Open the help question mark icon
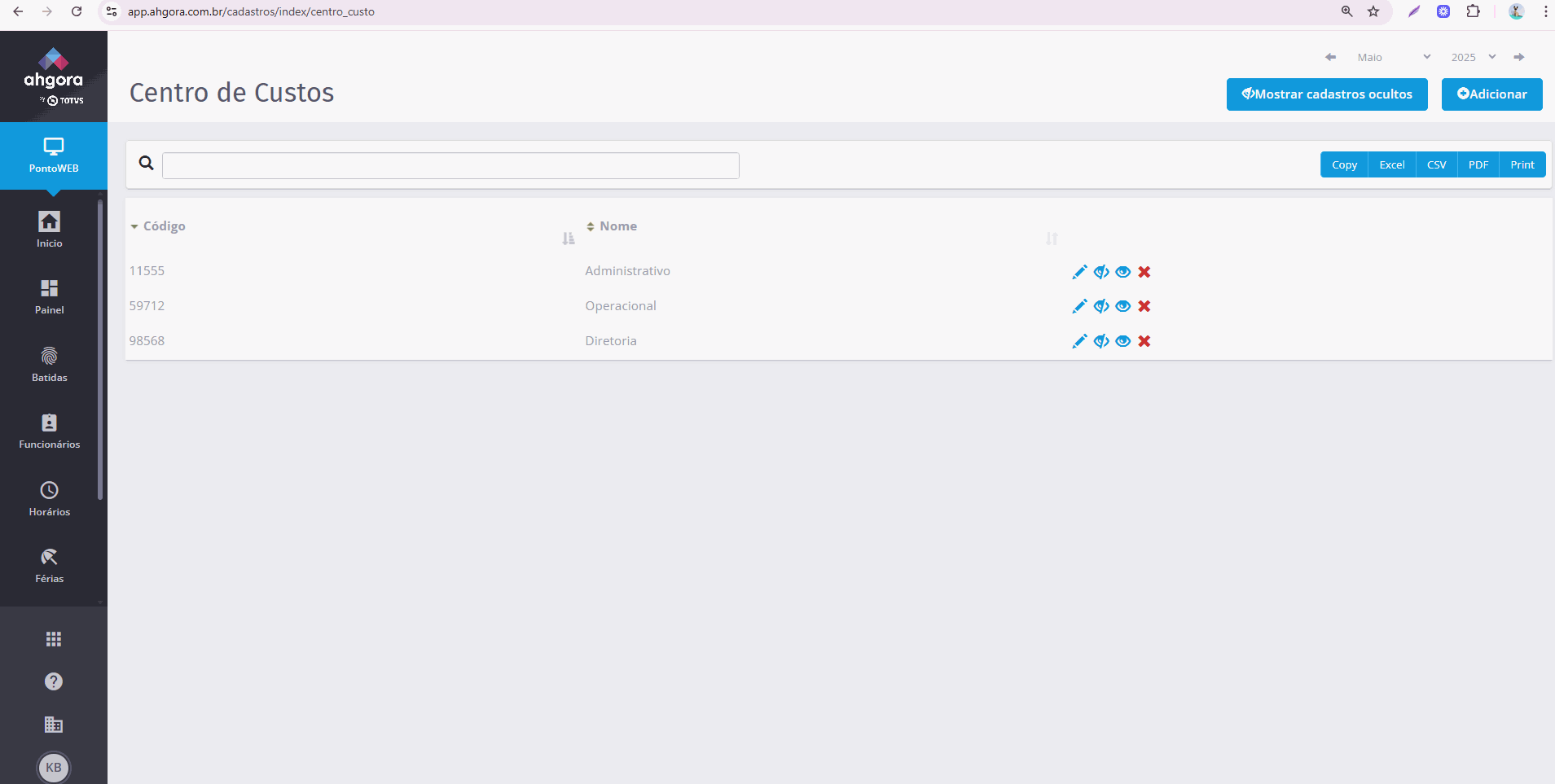 [x=54, y=681]
